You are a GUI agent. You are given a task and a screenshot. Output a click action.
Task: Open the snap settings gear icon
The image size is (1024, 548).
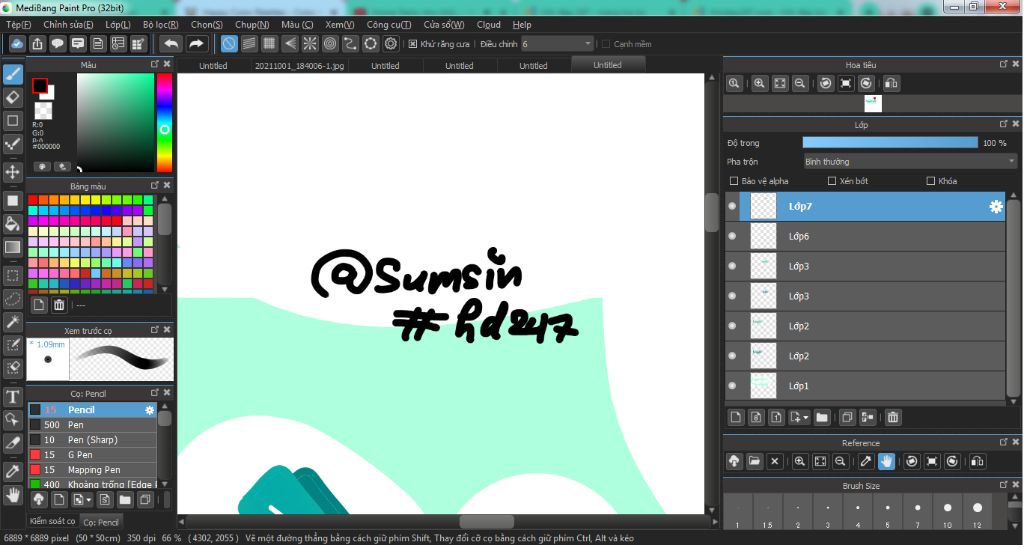click(x=391, y=44)
